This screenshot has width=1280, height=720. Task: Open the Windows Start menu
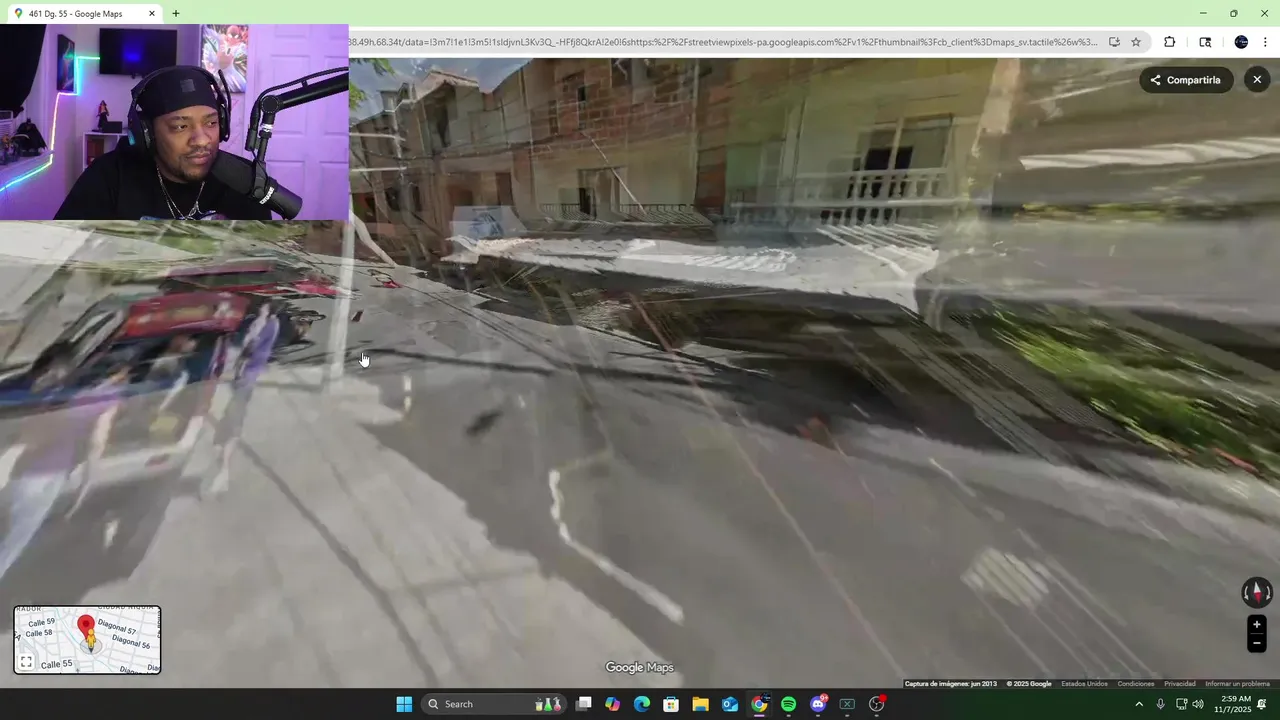404,704
